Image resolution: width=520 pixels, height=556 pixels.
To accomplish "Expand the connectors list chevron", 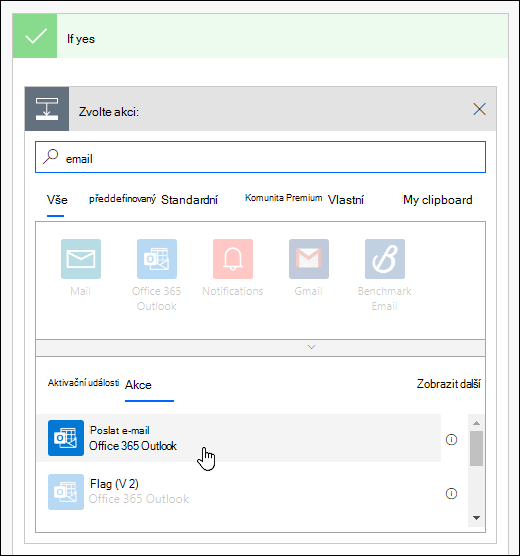I will click(311, 347).
